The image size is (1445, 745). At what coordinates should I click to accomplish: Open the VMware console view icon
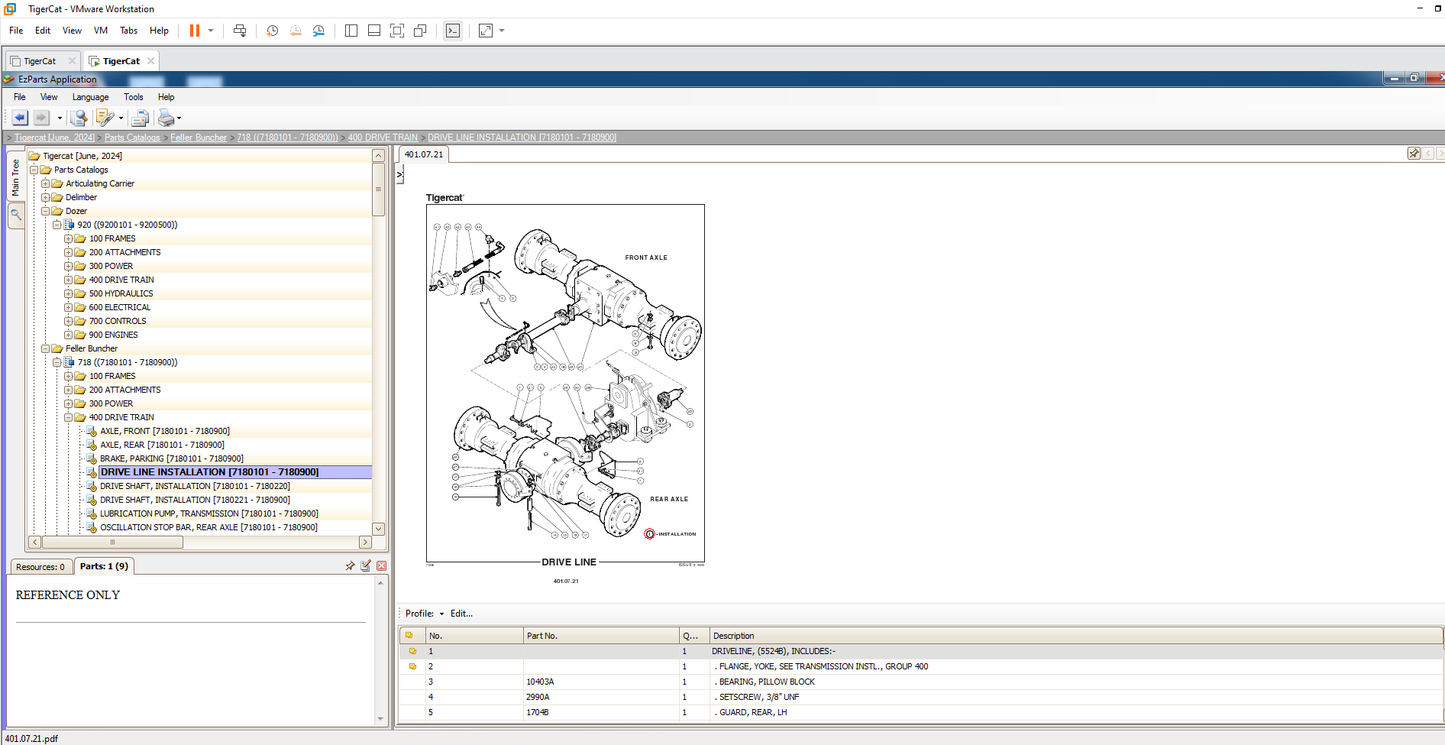(x=453, y=31)
